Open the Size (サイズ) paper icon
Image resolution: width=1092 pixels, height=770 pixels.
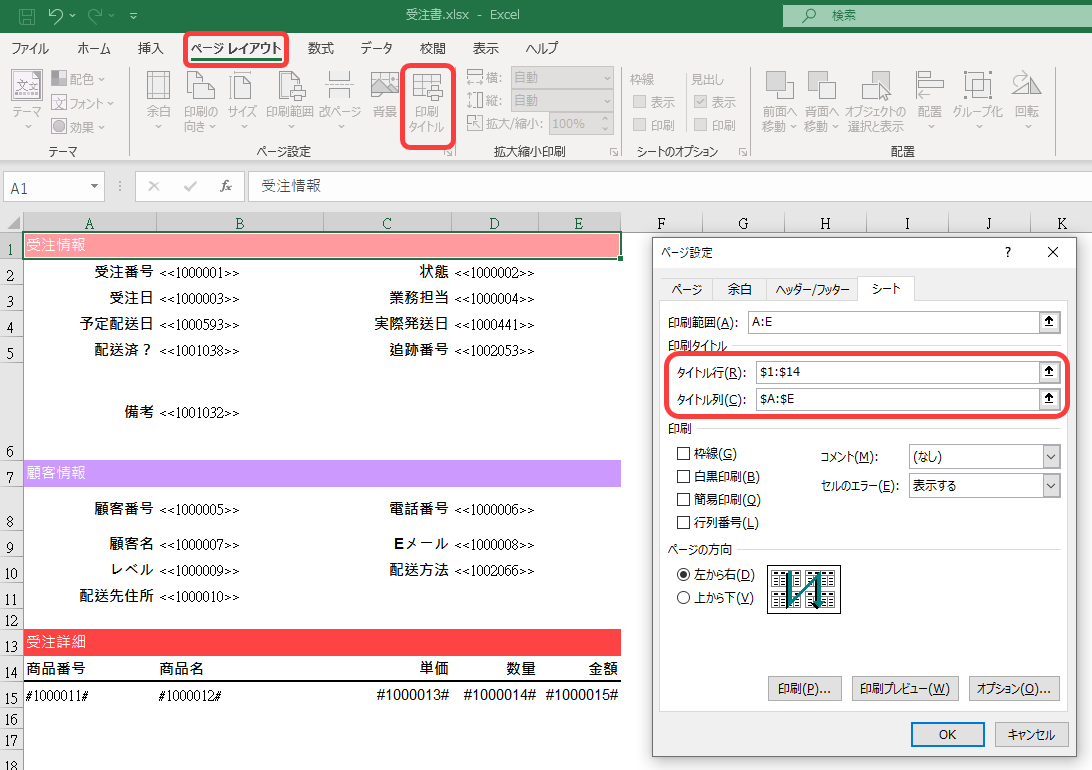tap(242, 101)
